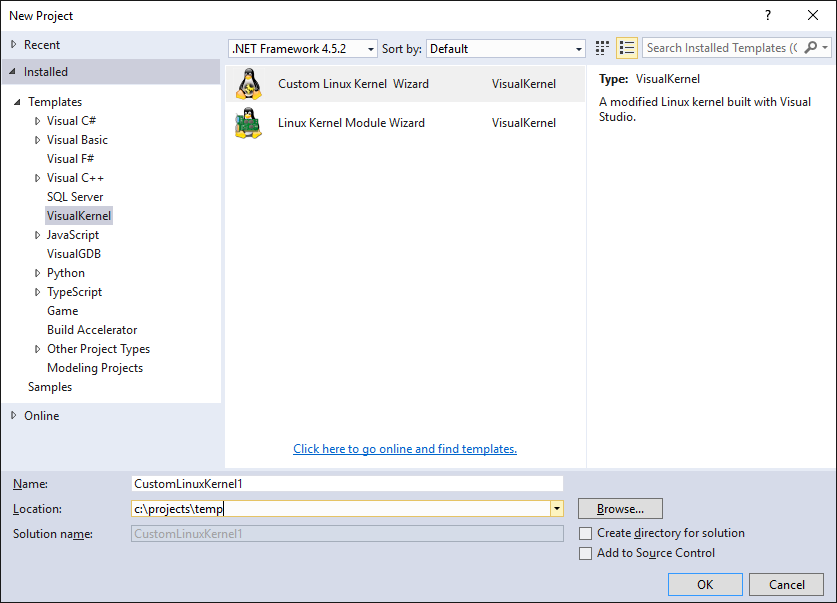Select VisualGDB template category

[x=74, y=254]
